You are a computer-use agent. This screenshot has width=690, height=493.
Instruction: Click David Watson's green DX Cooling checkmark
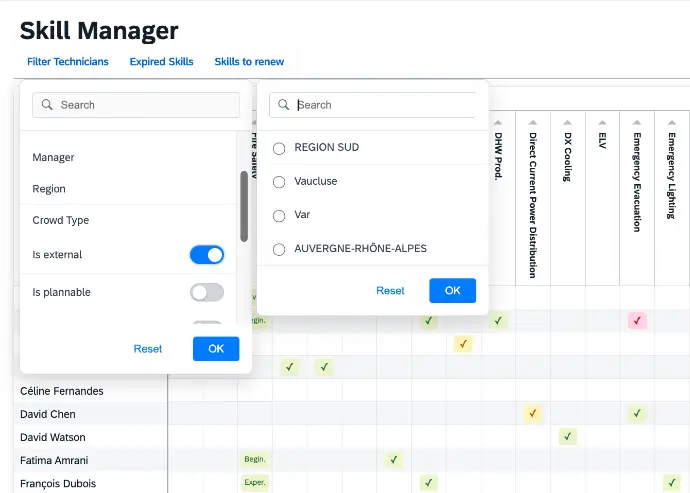pyautogui.click(x=567, y=437)
